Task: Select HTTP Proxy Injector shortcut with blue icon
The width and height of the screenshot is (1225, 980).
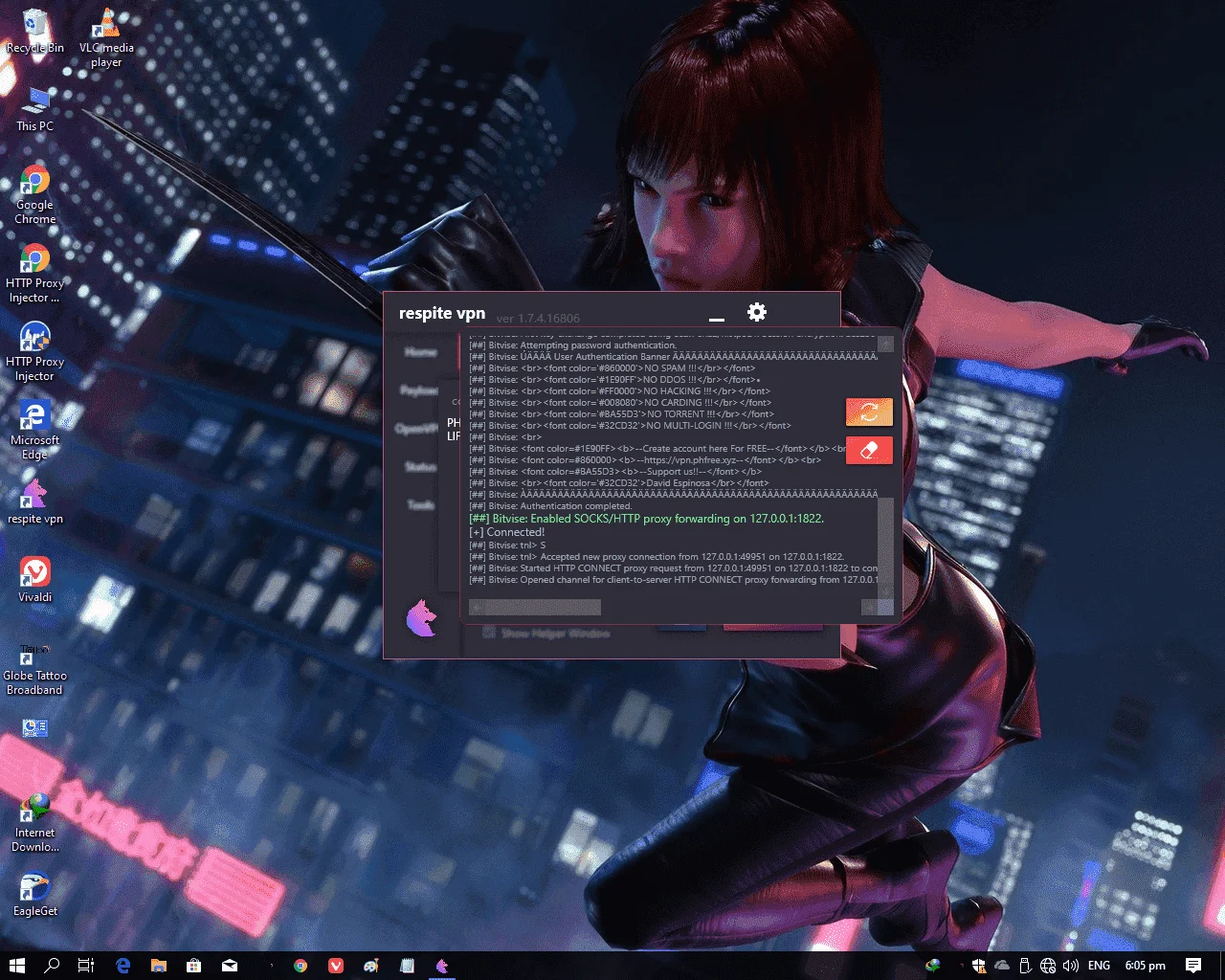Action: [x=34, y=352]
